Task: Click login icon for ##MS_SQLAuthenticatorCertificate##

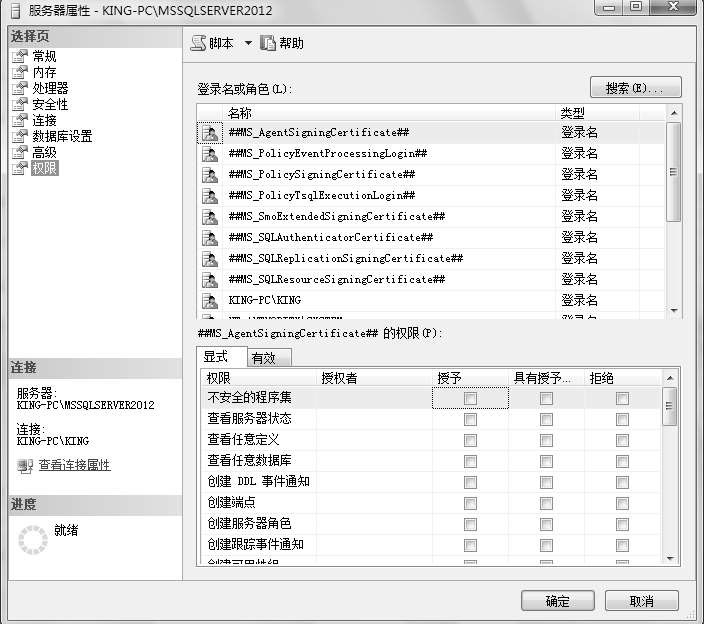Action: click(210, 237)
